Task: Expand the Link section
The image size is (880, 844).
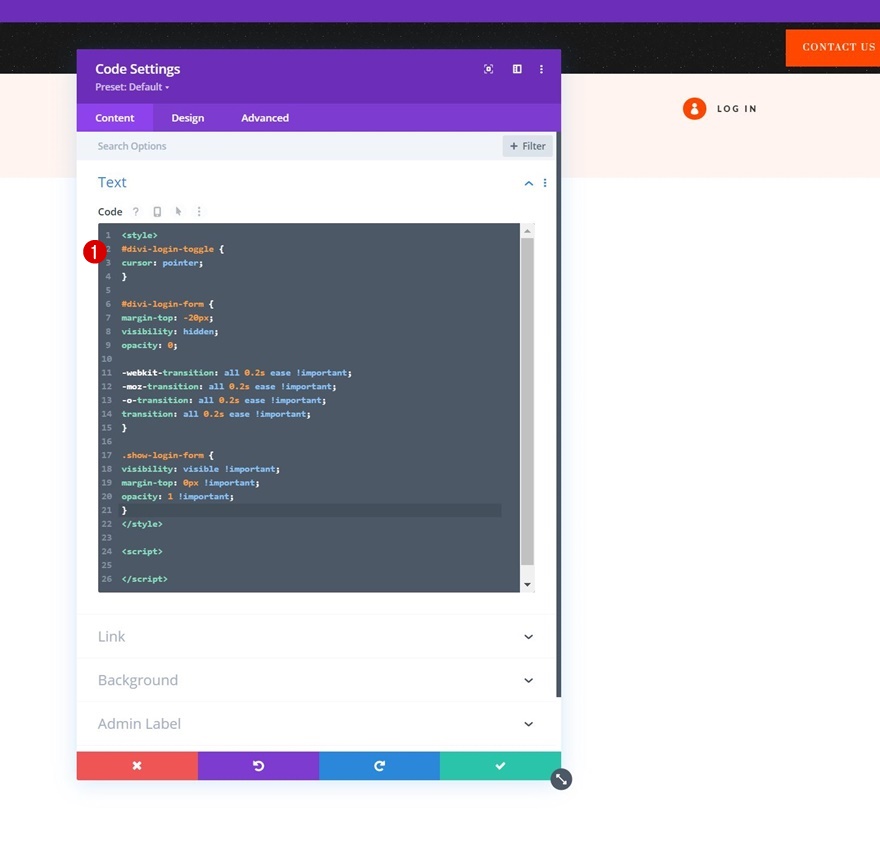Action: (x=316, y=636)
